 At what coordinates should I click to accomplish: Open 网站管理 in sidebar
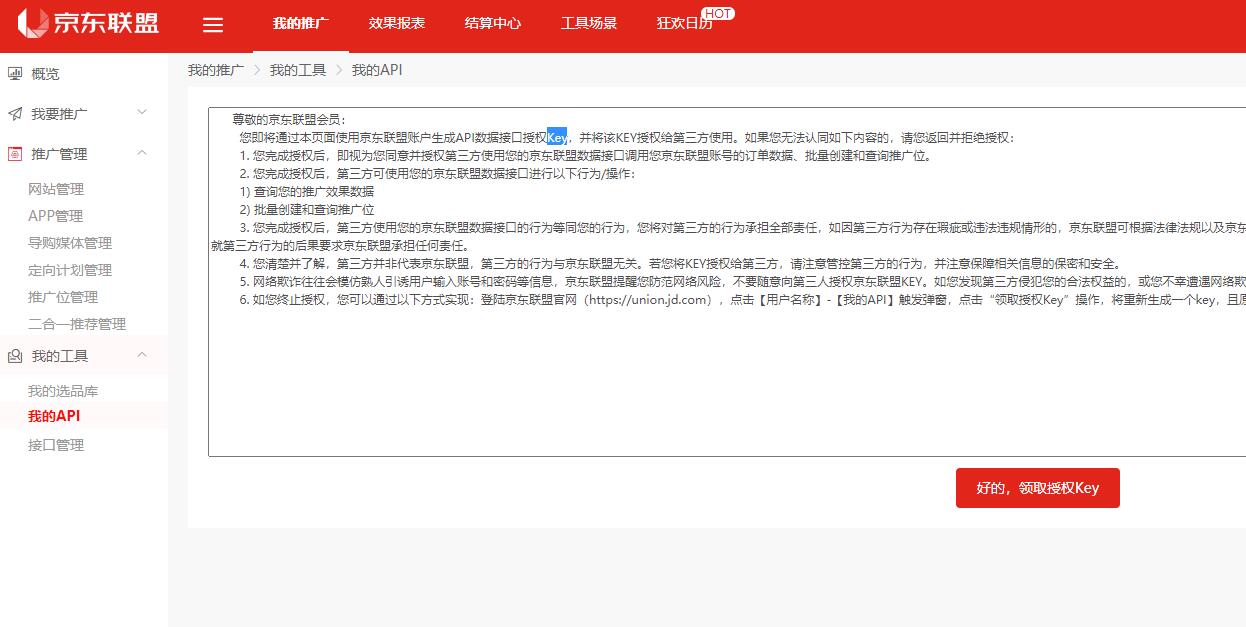click(x=56, y=189)
